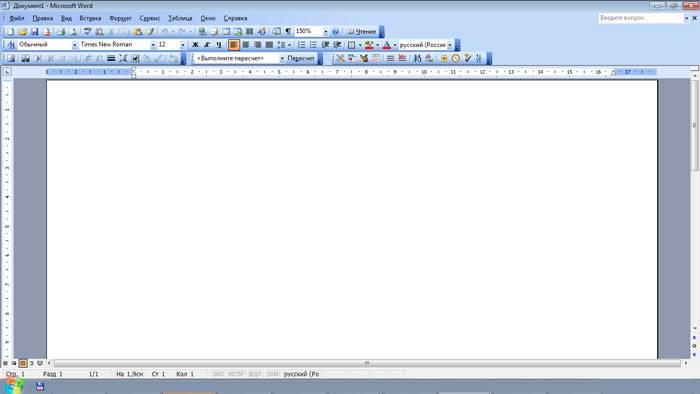Open the Таблица menu
The image size is (700, 394).
coord(180,18)
